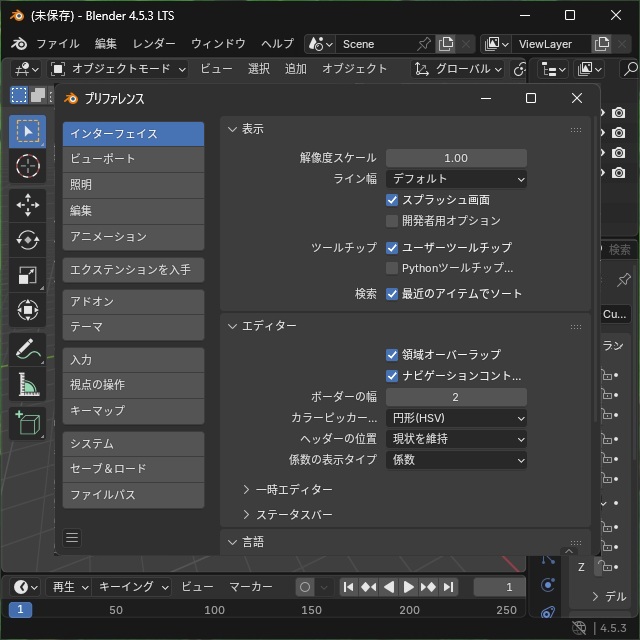Switch to the ビューポート preferences tab
Image resolution: width=640 pixels, height=640 pixels.
(x=133, y=159)
